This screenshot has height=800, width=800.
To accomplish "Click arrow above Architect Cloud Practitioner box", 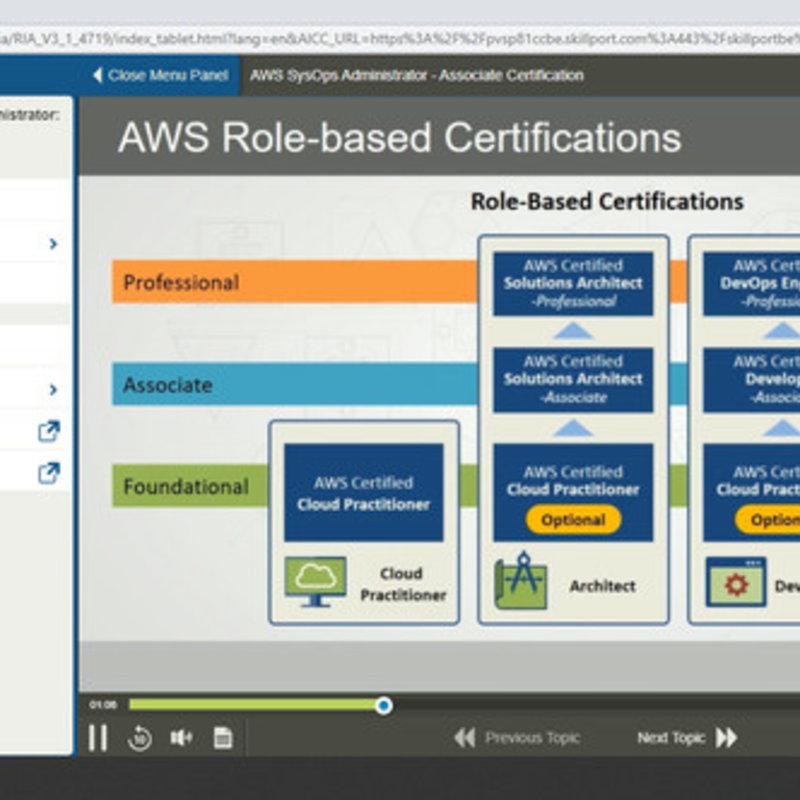I will point(573,428).
